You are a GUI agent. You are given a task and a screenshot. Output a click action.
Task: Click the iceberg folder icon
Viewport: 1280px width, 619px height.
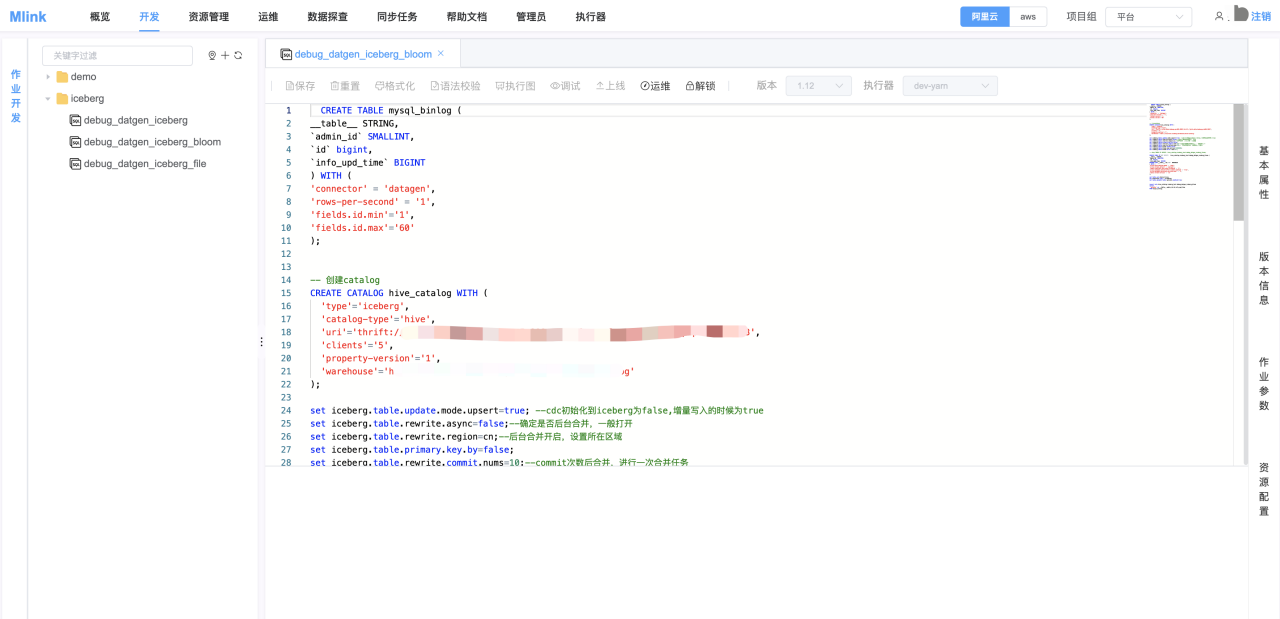tap(62, 99)
